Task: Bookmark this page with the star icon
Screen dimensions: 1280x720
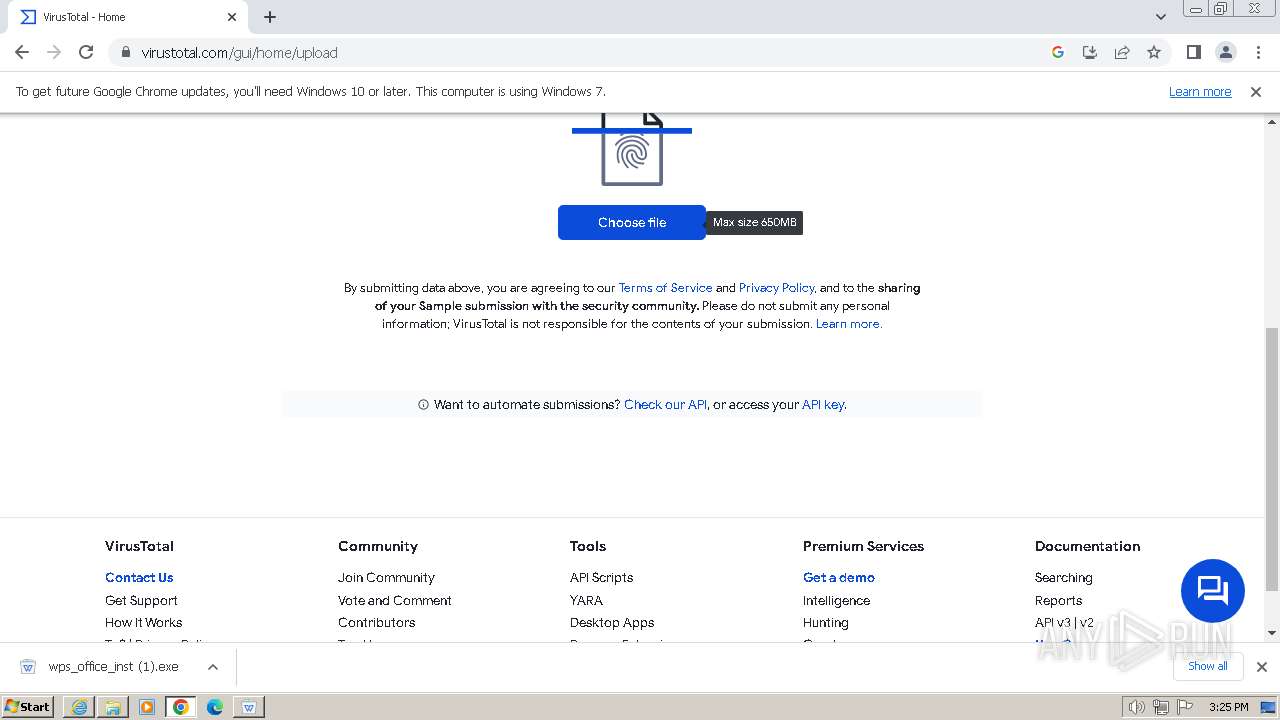Action: tap(1154, 52)
